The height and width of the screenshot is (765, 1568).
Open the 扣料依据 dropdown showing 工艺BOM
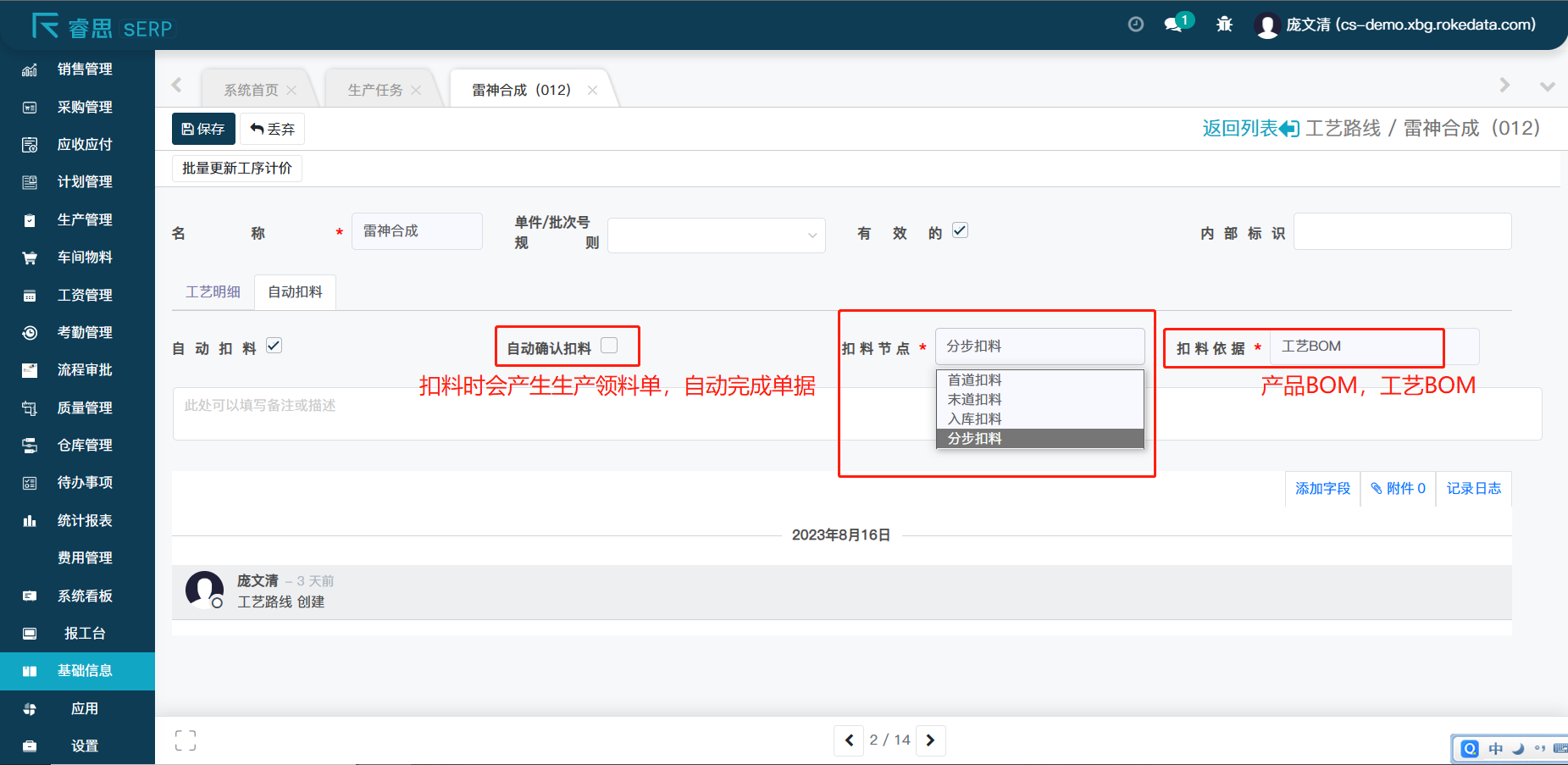(x=1372, y=346)
